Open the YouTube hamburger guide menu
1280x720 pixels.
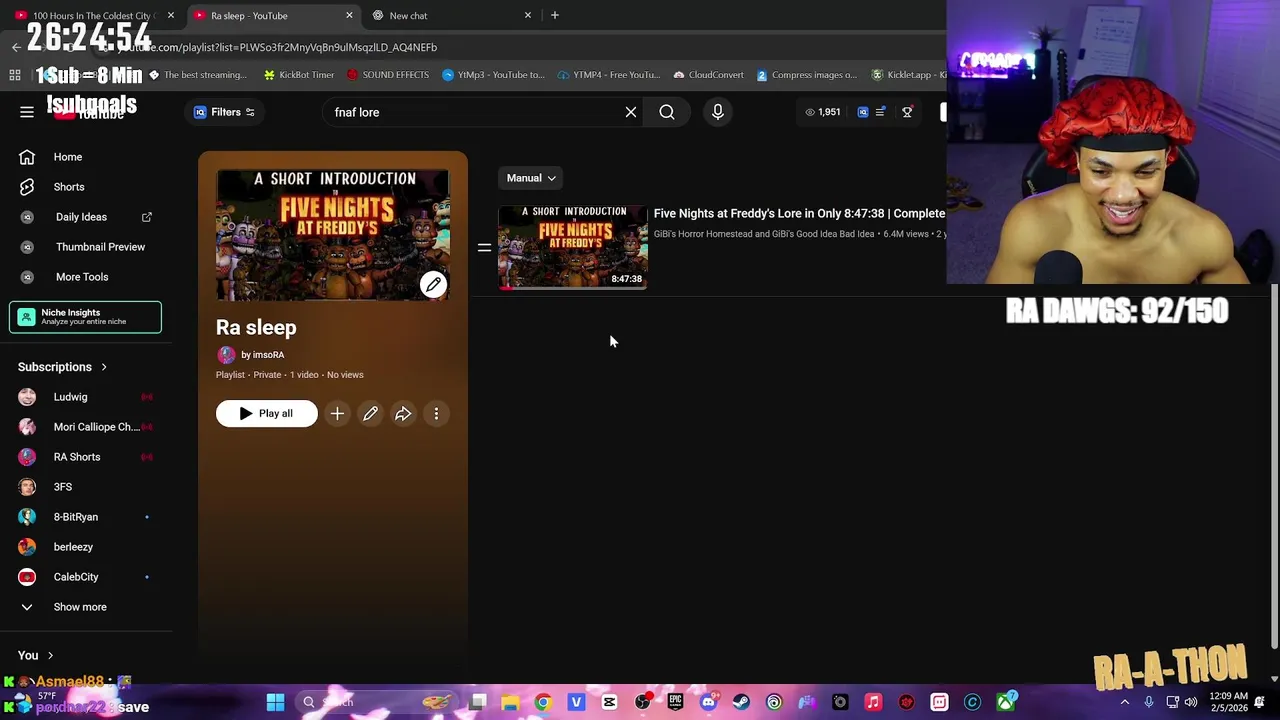coord(27,112)
